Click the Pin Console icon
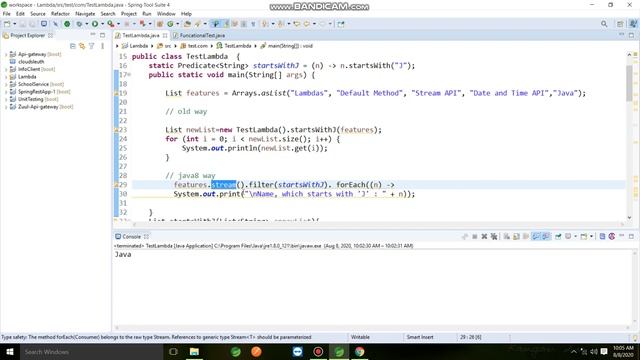Screen dimensions: 640x360 tap(558, 236)
